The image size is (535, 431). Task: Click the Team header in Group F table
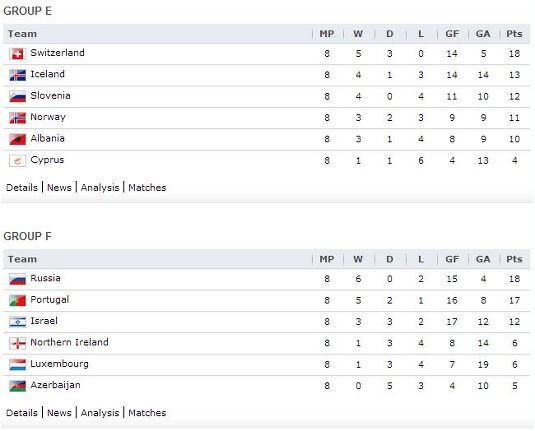22,259
